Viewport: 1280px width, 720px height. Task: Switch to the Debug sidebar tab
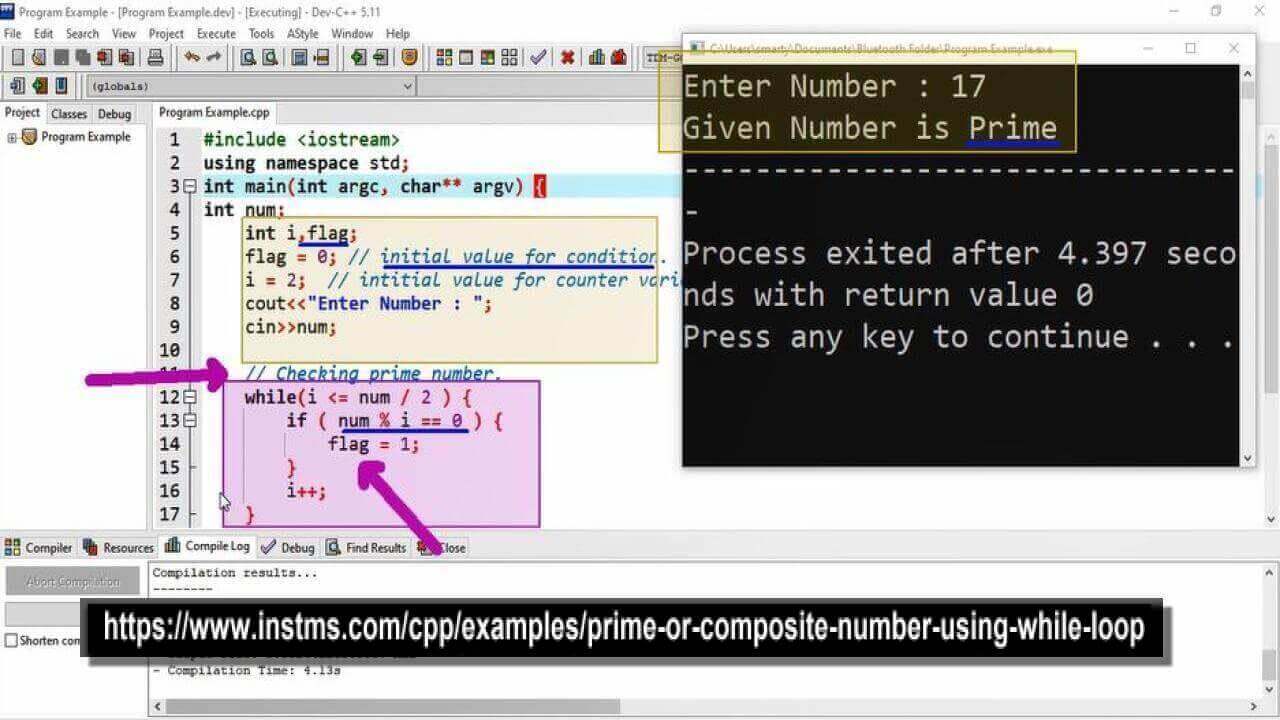coord(115,114)
